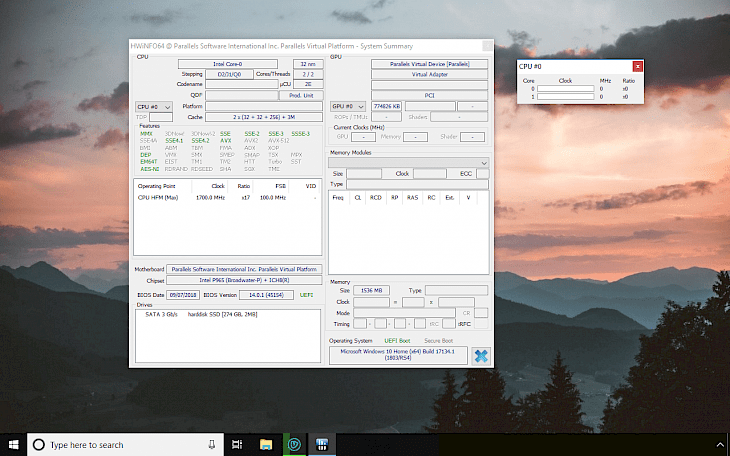This screenshot has width=730, height=456.
Task: Activate the microphone icon in the search box
Action: tap(211, 445)
